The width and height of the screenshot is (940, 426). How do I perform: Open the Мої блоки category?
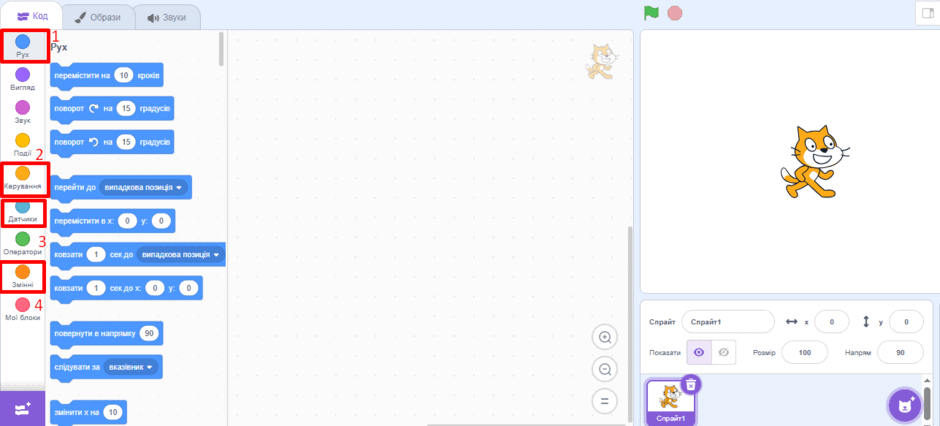[22, 310]
